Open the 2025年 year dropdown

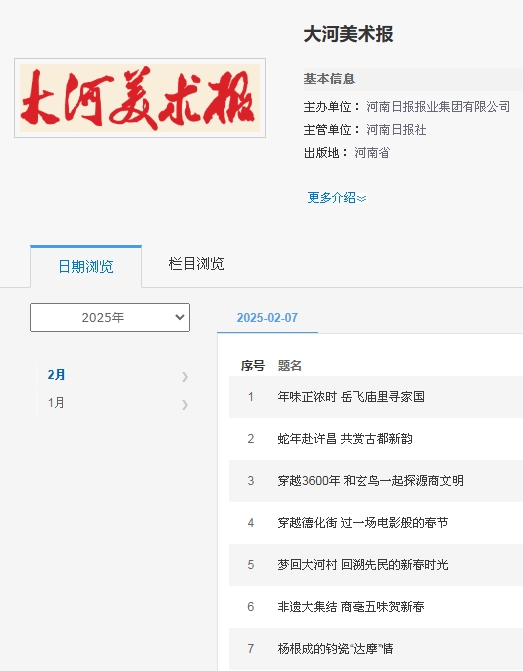[110, 318]
